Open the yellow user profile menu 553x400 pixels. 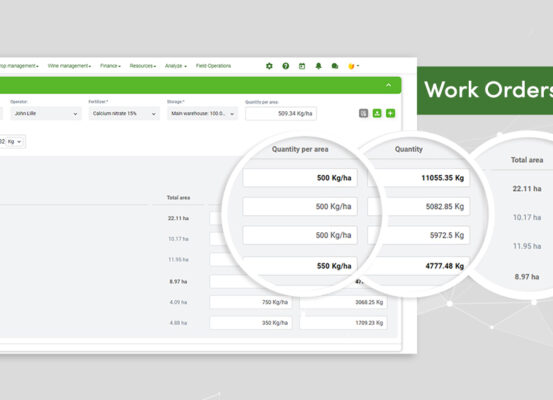click(353, 66)
